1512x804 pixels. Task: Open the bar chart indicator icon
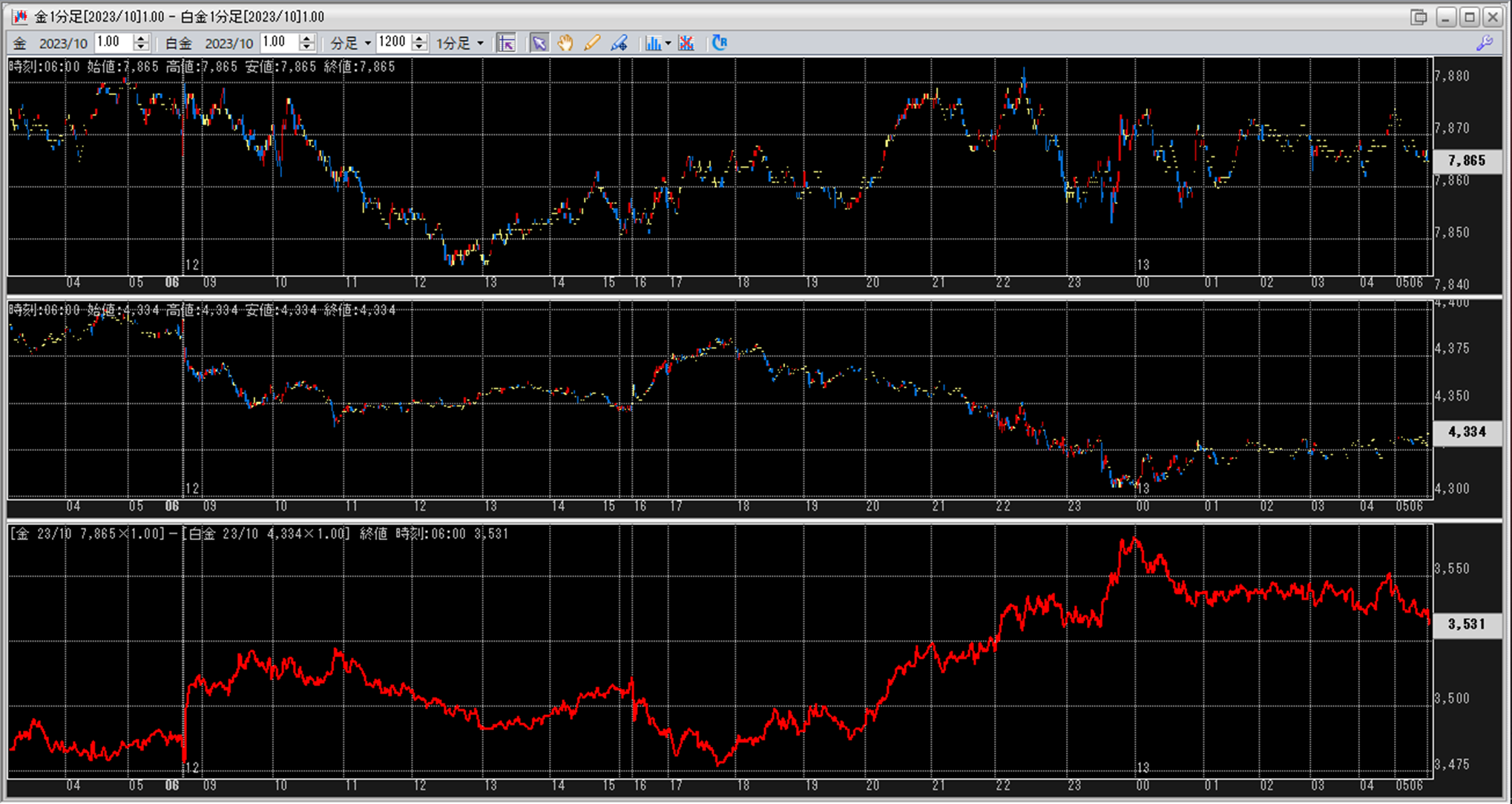[652, 43]
